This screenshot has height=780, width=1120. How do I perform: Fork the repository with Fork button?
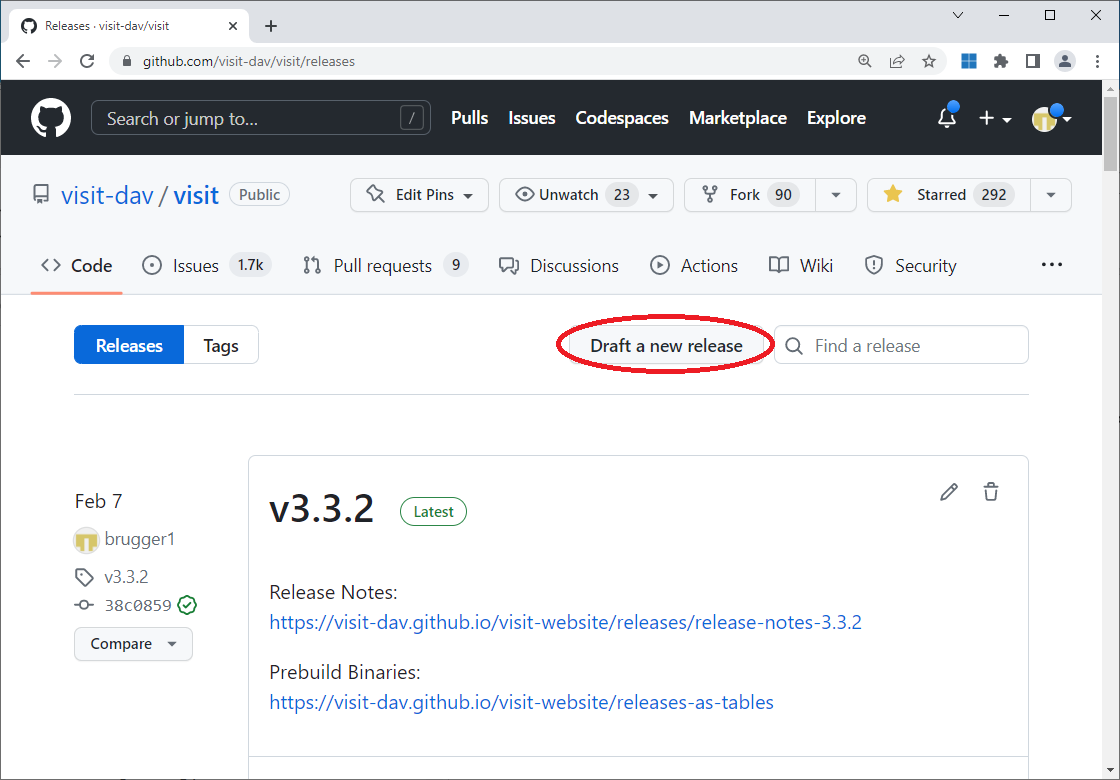tap(749, 195)
